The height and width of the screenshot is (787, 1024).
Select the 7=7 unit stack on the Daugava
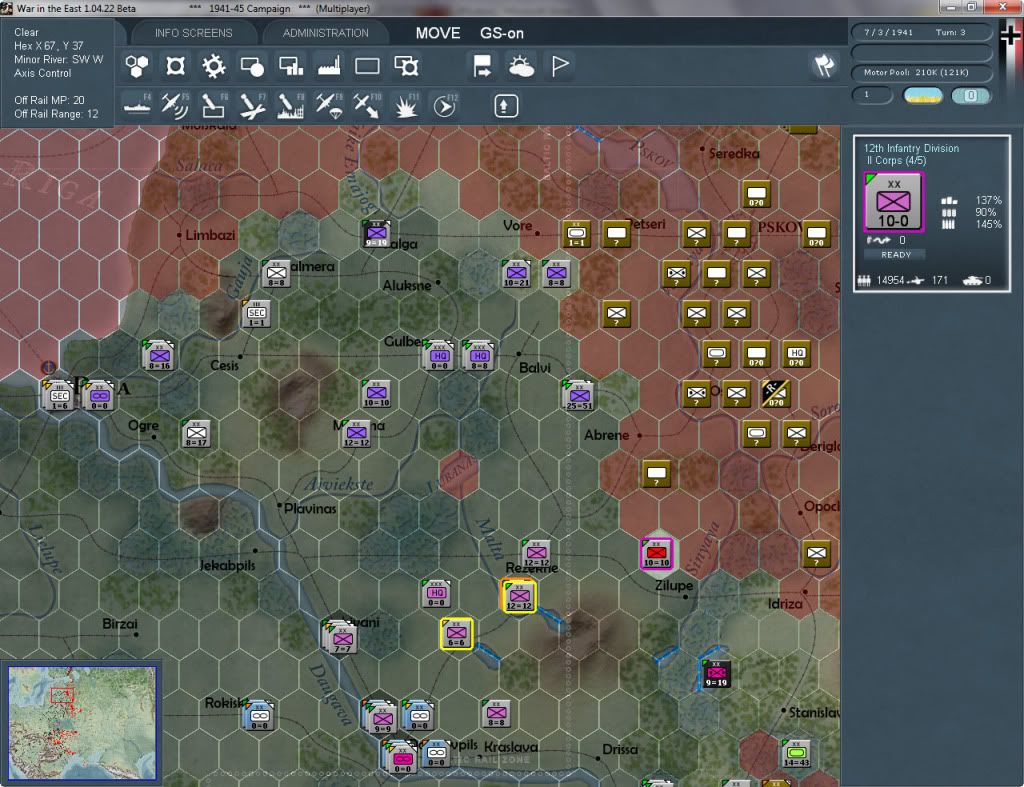(x=340, y=637)
